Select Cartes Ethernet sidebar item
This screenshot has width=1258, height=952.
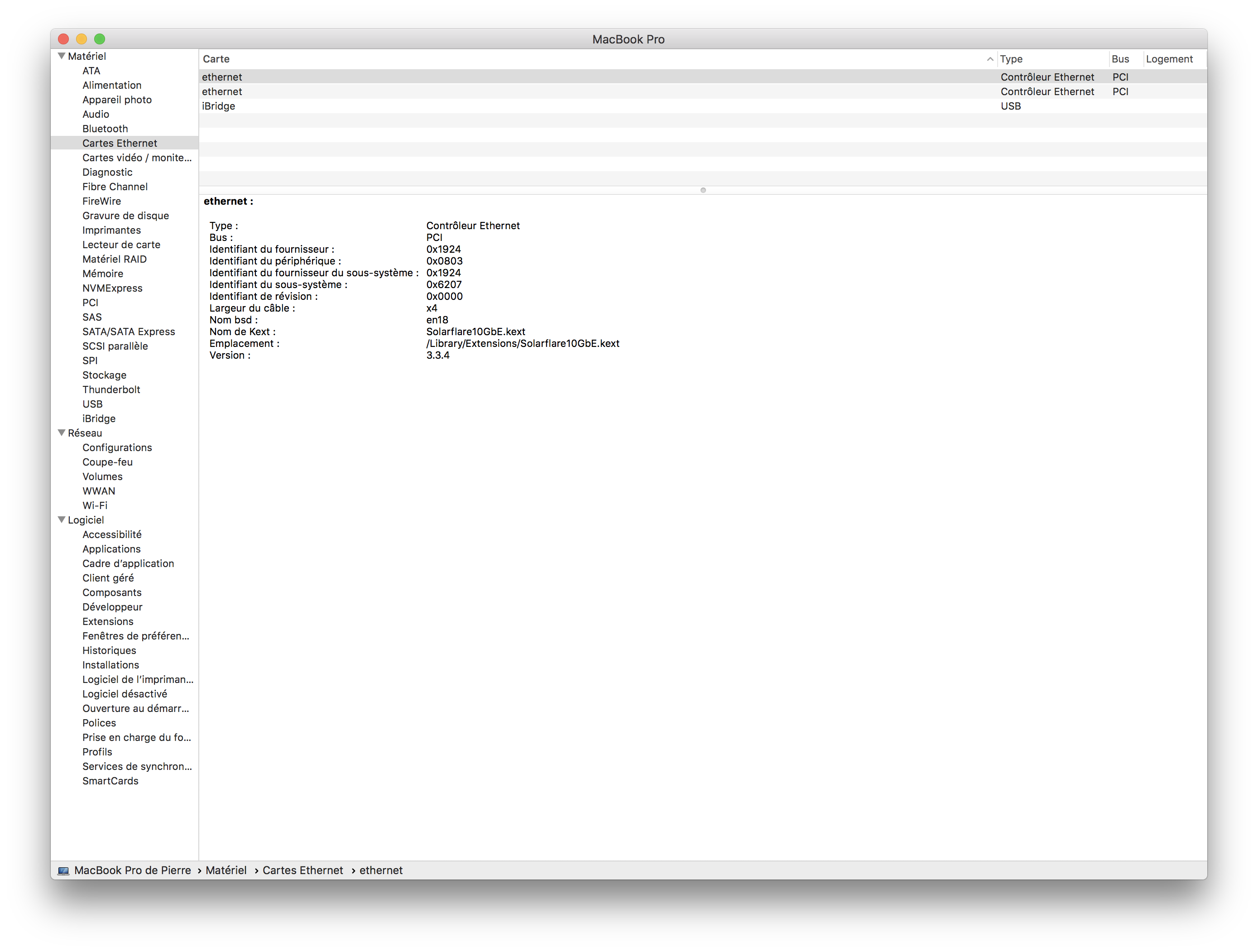click(120, 143)
